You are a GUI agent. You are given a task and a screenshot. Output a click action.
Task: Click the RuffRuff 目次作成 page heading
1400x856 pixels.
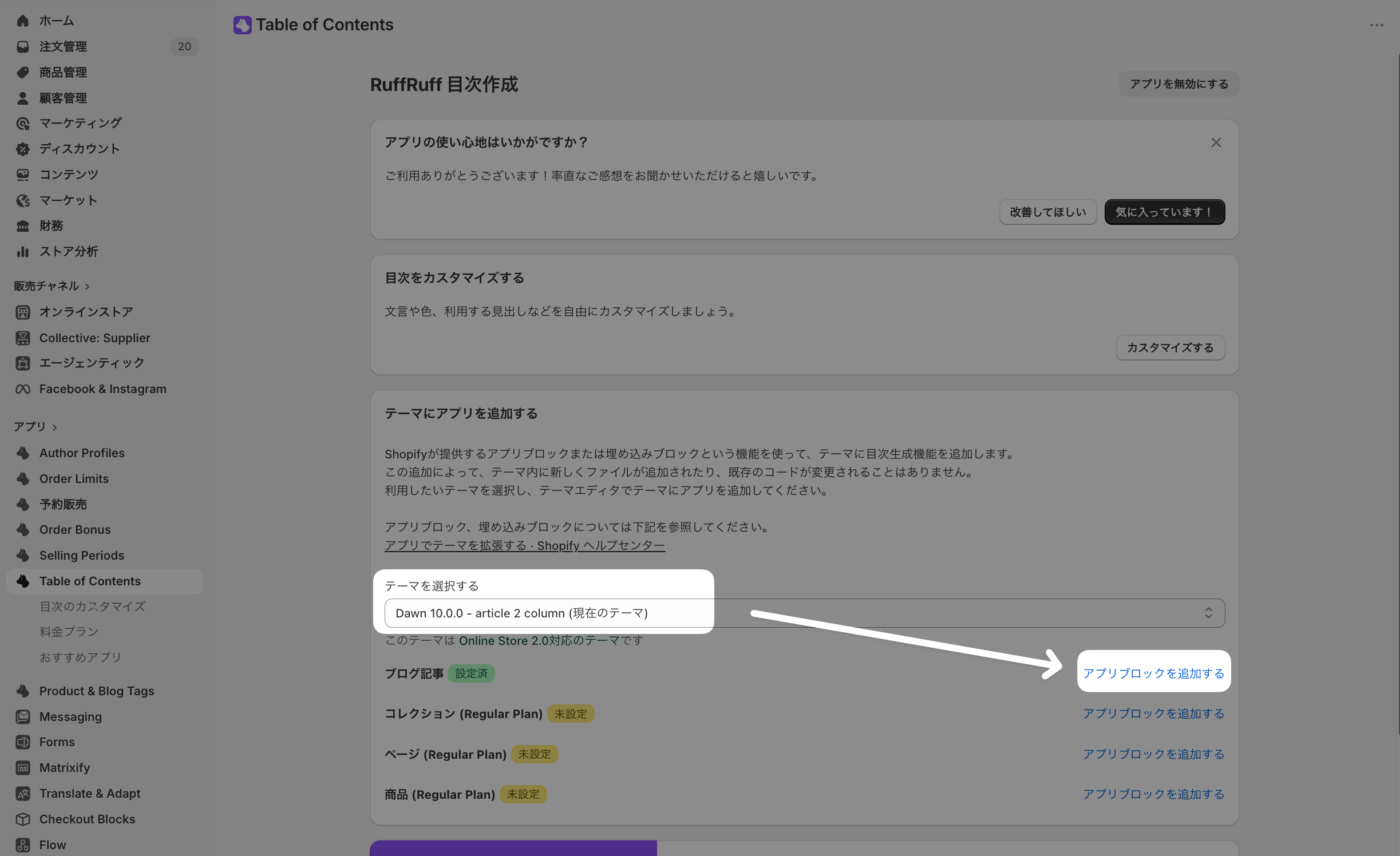444,85
